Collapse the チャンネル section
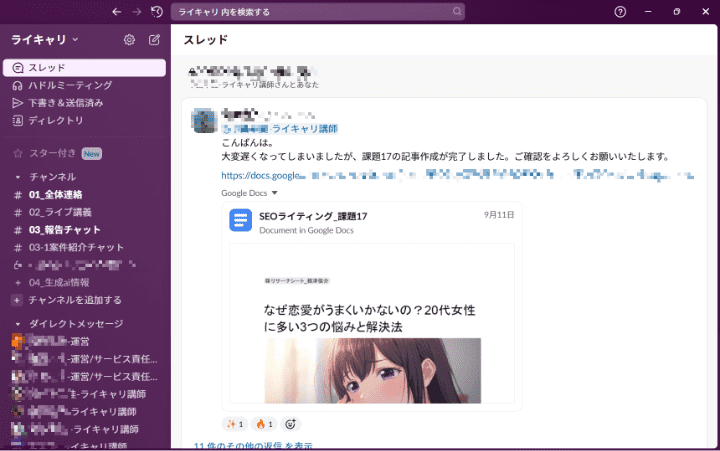Image resolution: width=720 pixels, height=451 pixels. click(17, 177)
